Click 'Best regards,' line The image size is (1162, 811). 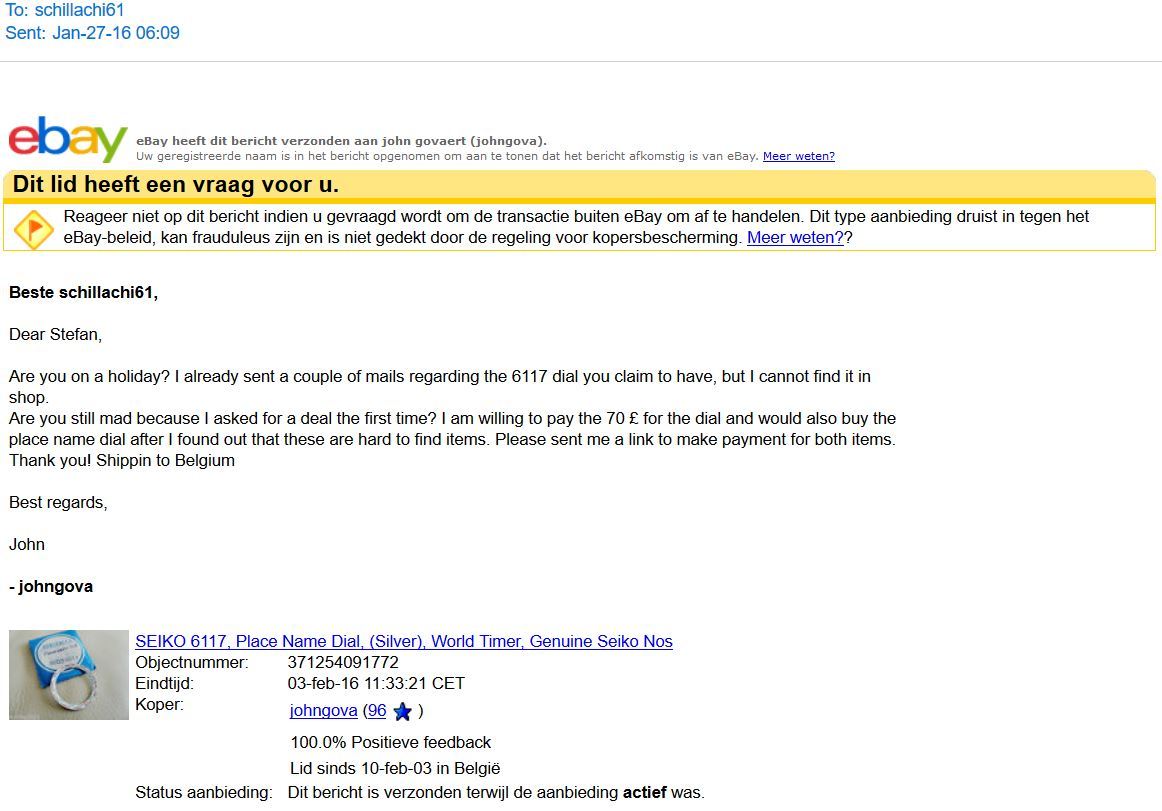[x=58, y=503]
